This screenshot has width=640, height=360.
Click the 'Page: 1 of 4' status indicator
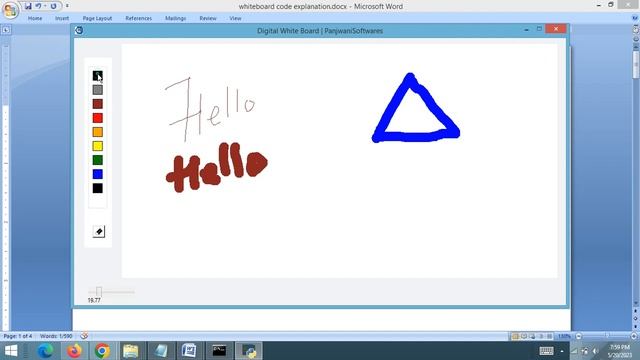[18, 336]
